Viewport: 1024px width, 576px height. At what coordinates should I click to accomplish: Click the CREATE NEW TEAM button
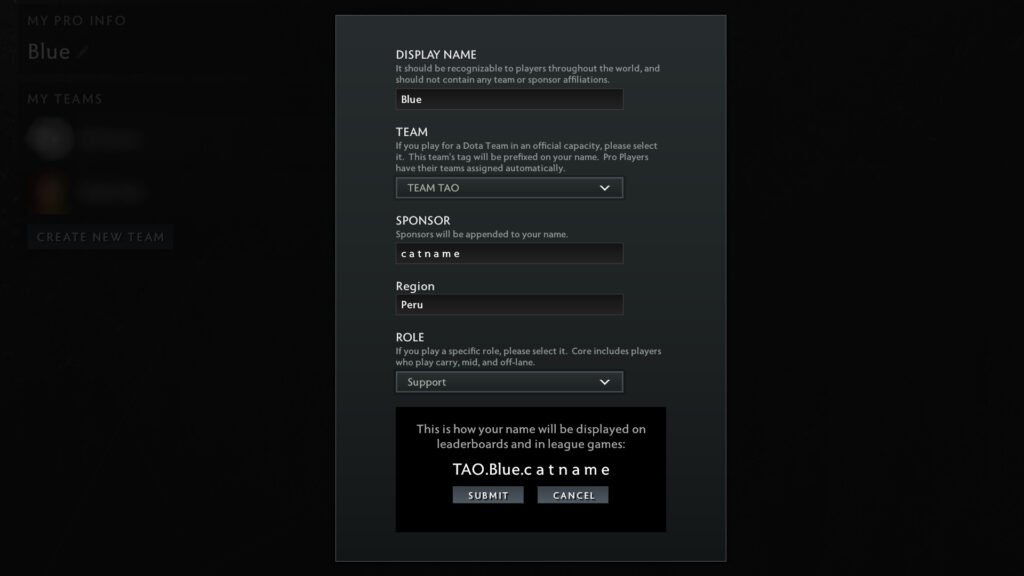tap(100, 237)
